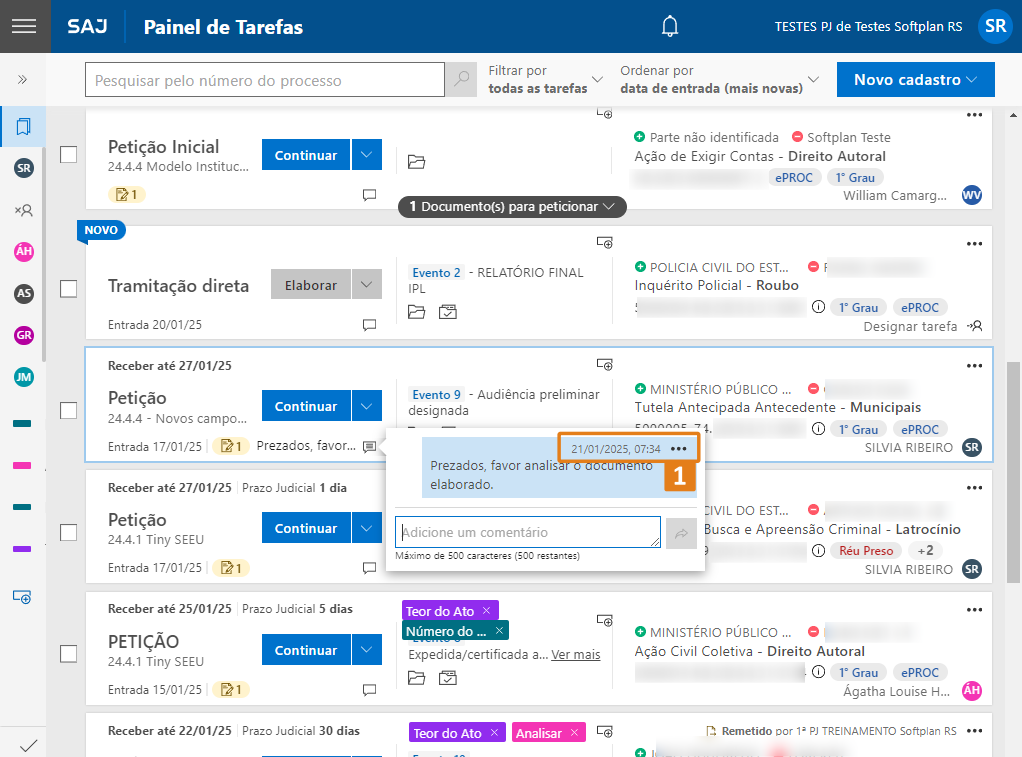The image size is (1022, 757).
Task: Open the hamburger main menu
Action: point(23,26)
